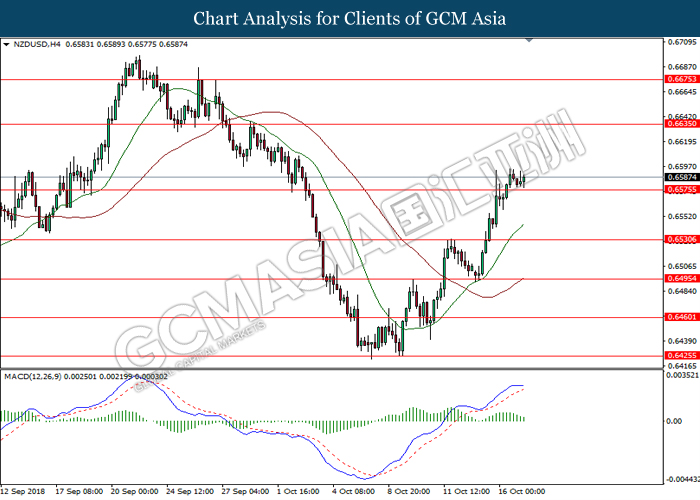Click the red 0.65755 price level tag
Viewport: 700px width, 500px height.
(x=681, y=190)
